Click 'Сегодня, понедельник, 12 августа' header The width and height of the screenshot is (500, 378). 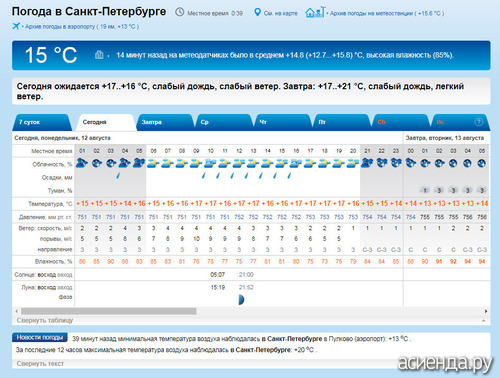62,138
